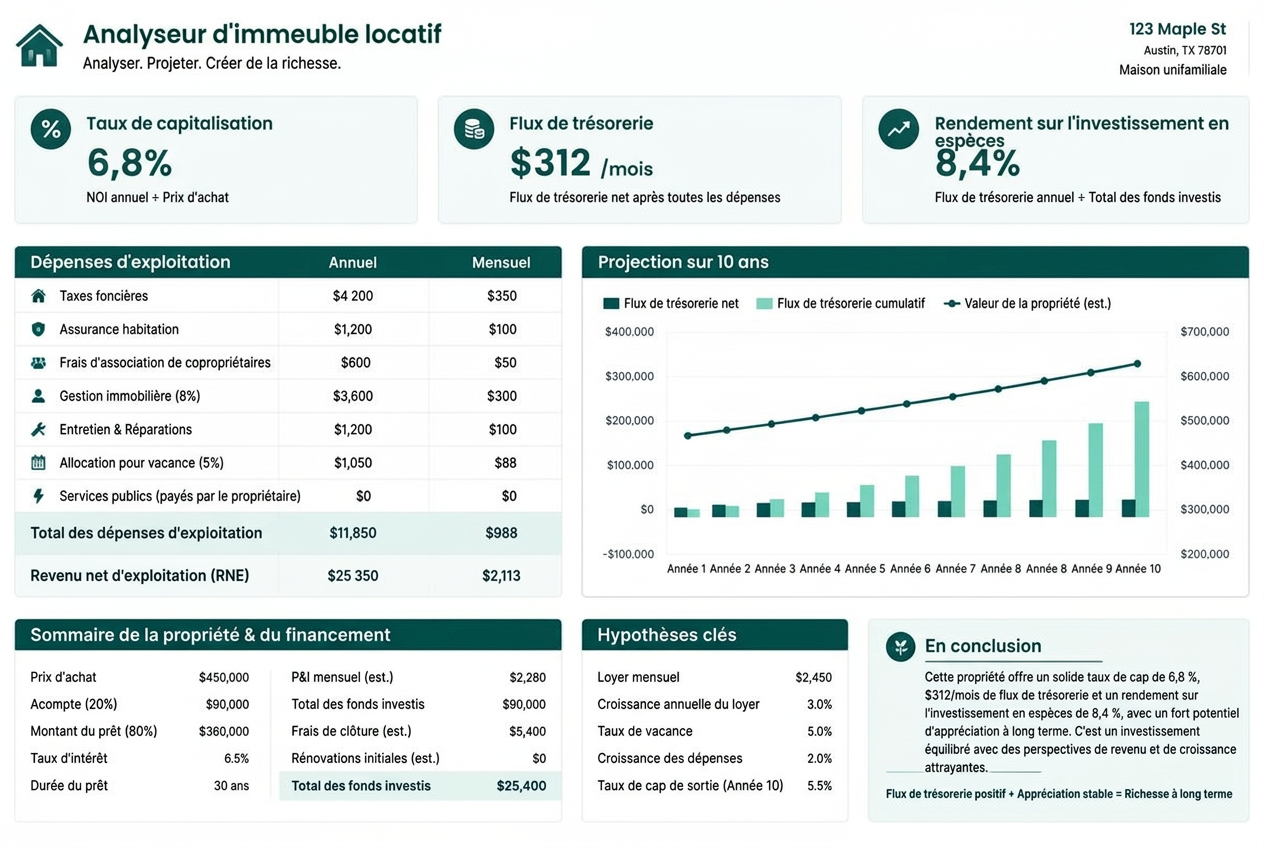This screenshot has height=848, width=1264.
Task: Click the 123 Maple St address
Action: click(1177, 29)
